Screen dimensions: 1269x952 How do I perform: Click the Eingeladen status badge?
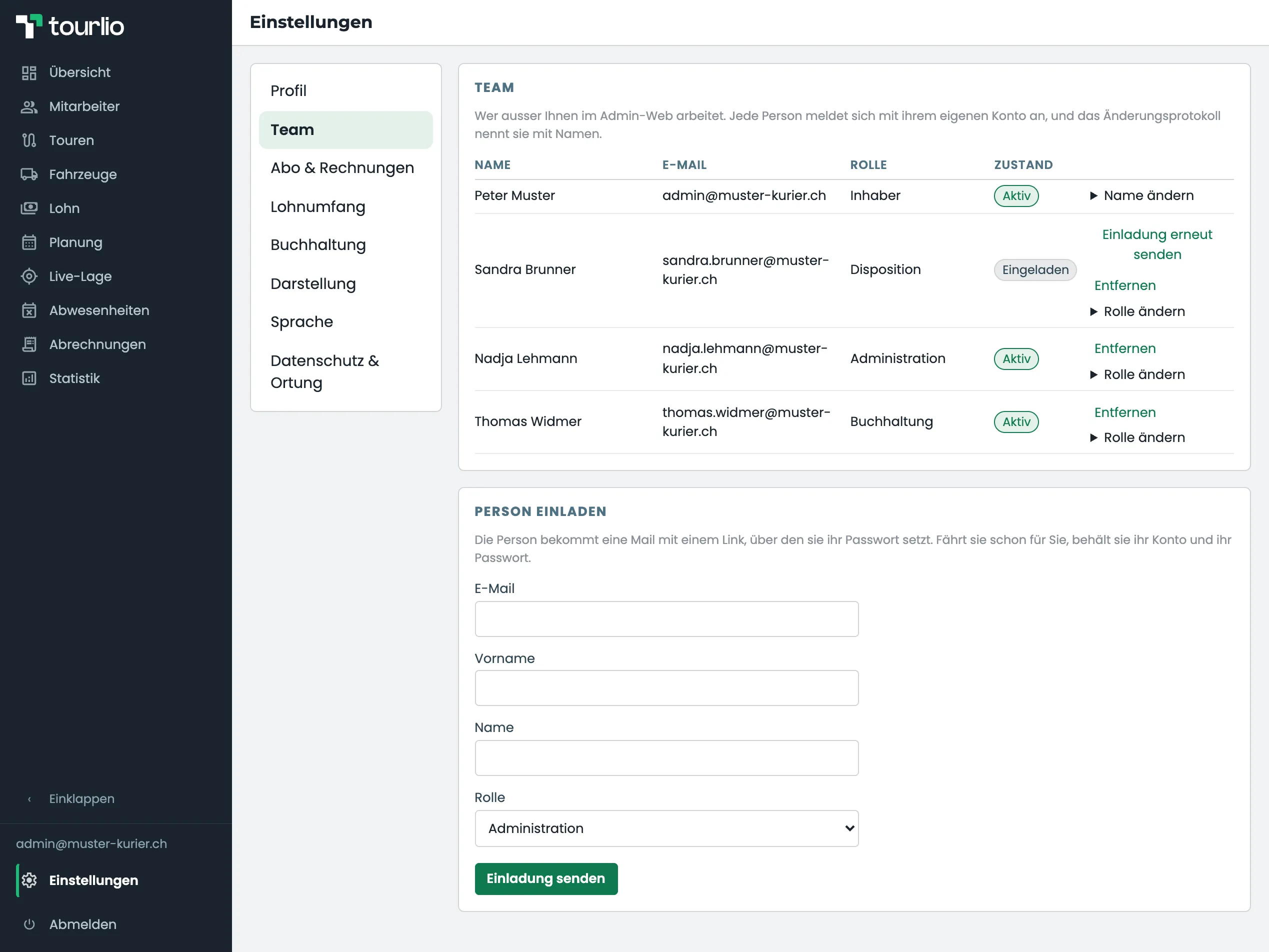(x=1035, y=269)
